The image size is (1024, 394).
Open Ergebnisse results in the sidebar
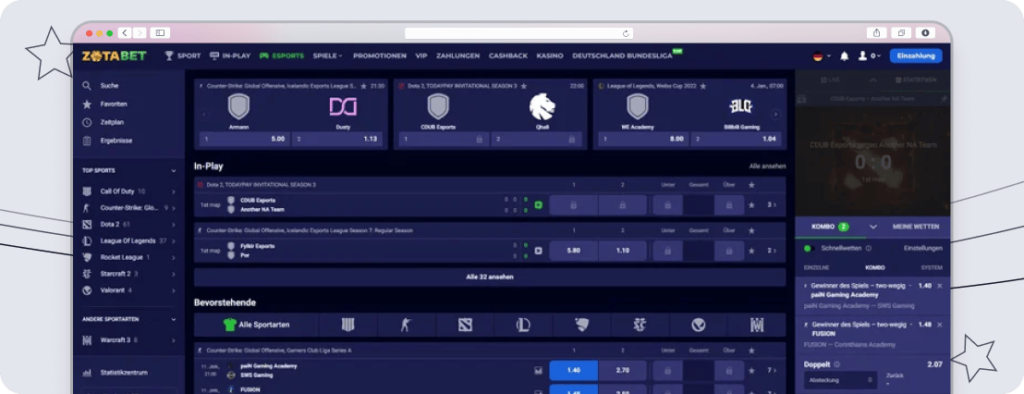pos(116,140)
